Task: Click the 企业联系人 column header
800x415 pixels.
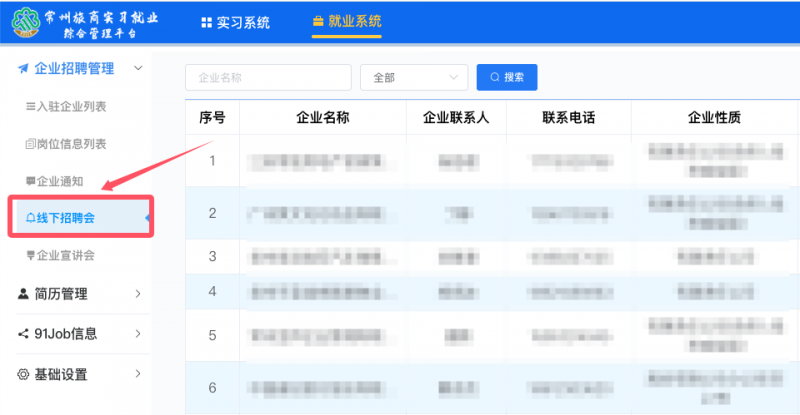Action: tap(456, 118)
